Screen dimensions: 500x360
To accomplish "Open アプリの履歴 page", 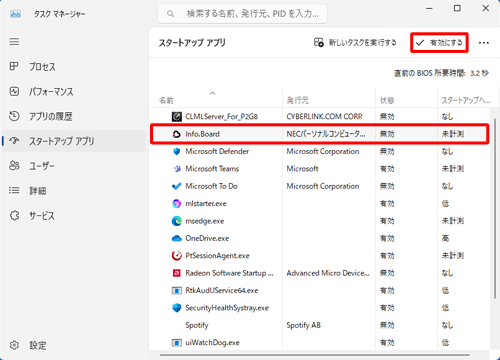I will 73,116.
